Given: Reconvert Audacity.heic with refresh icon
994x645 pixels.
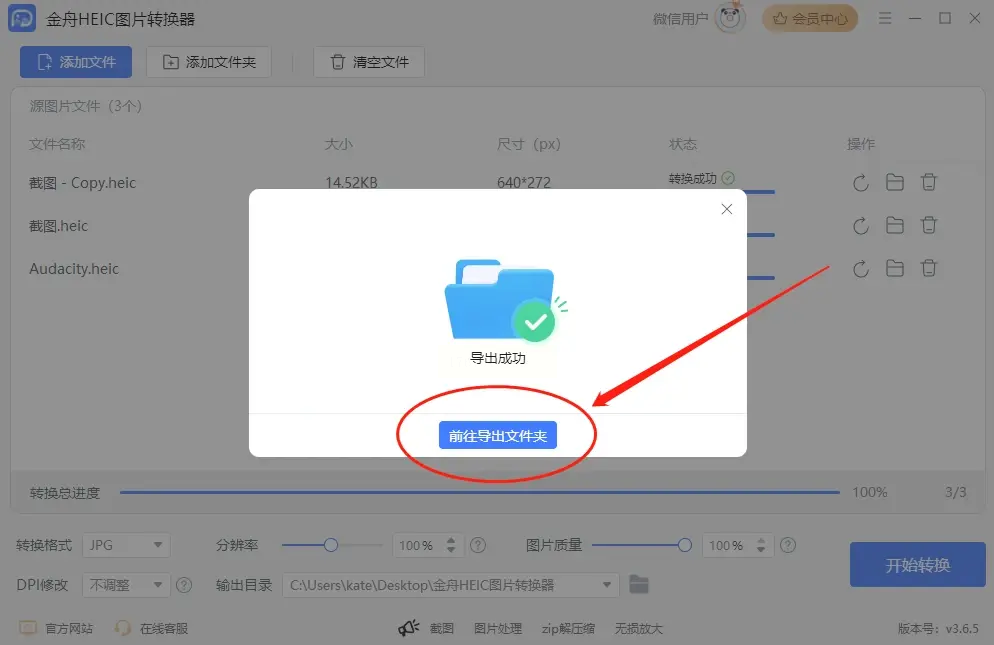Looking at the screenshot, I should click(x=860, y=269).
